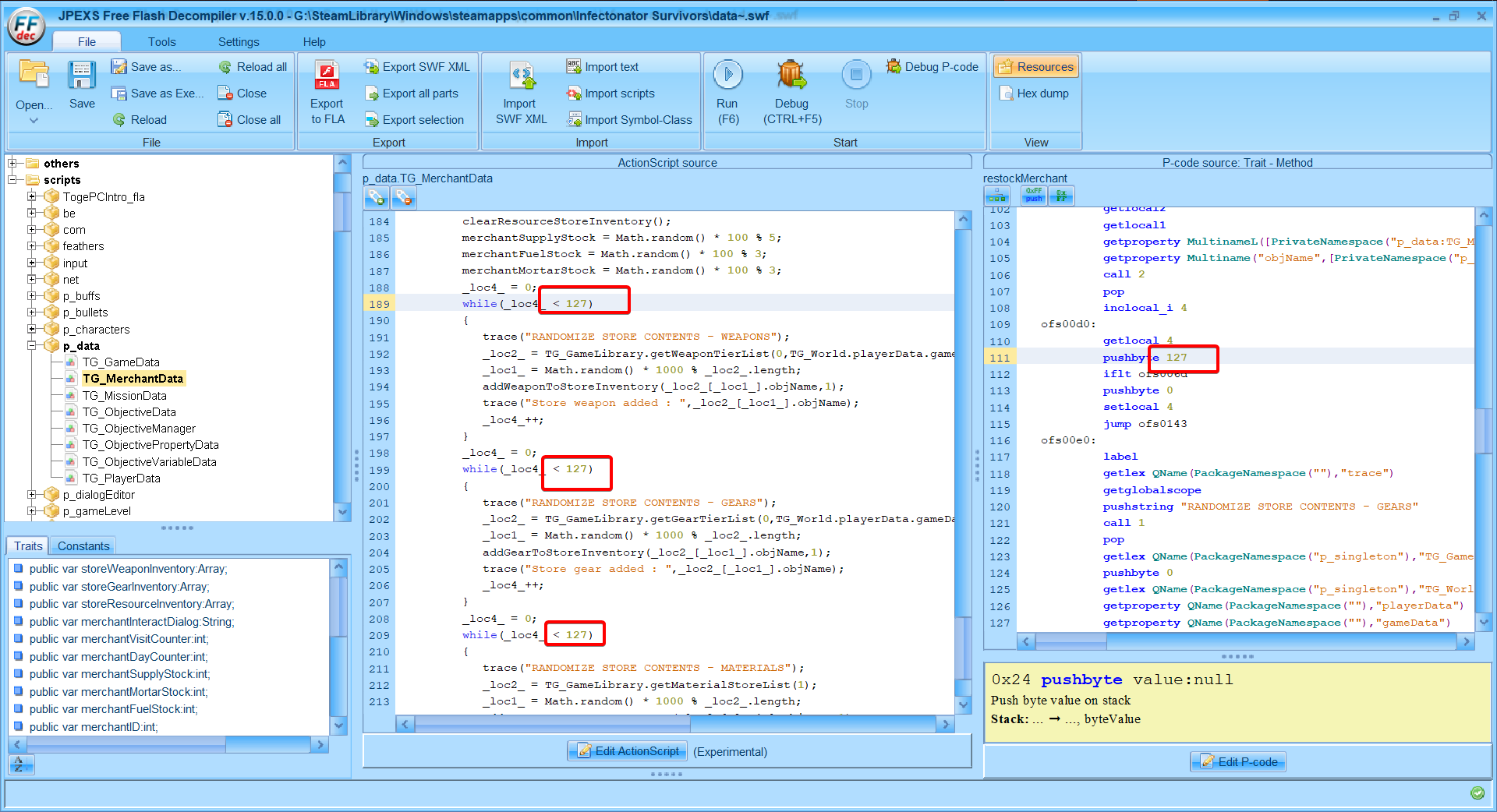Viewport: 1497px width, 812px height.
Task: Select trait 'public var merchantFuelStock:int;'
Action: pyautogui.click(x=114, y=709)
